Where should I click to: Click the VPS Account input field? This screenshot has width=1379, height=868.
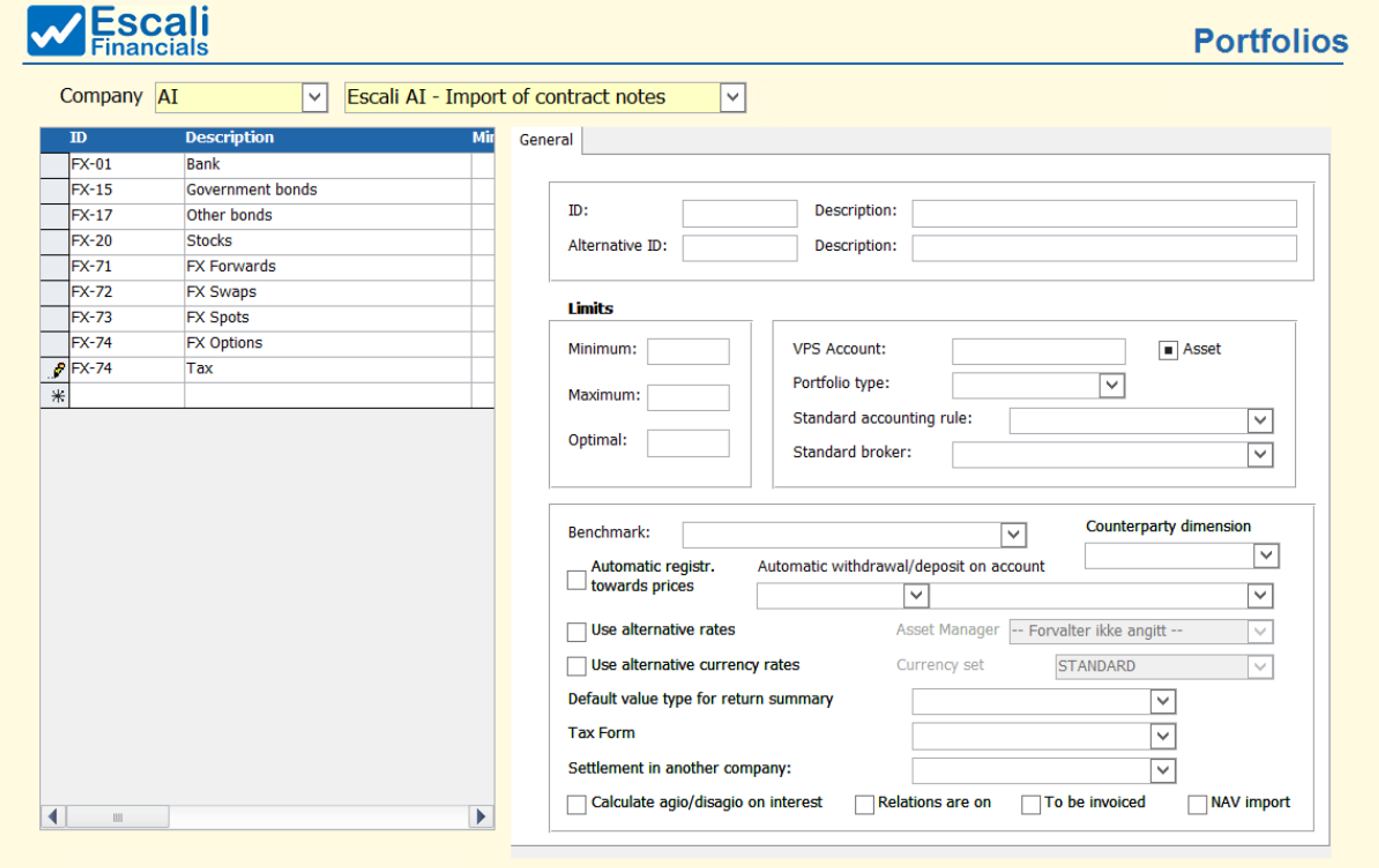click(x=1038, y=351)
